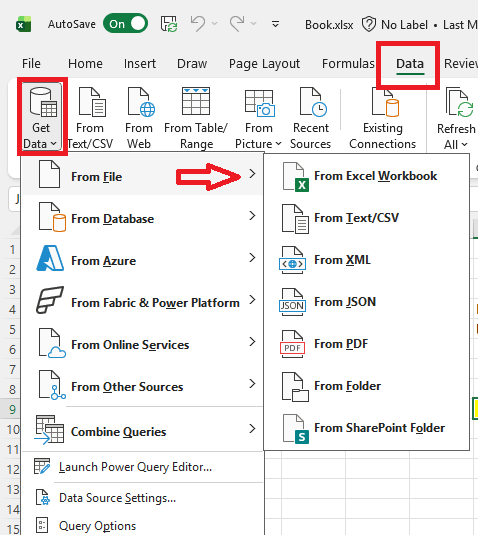Open the From Other Sources submenu
The image size is (490, 535).
[143, 386]
